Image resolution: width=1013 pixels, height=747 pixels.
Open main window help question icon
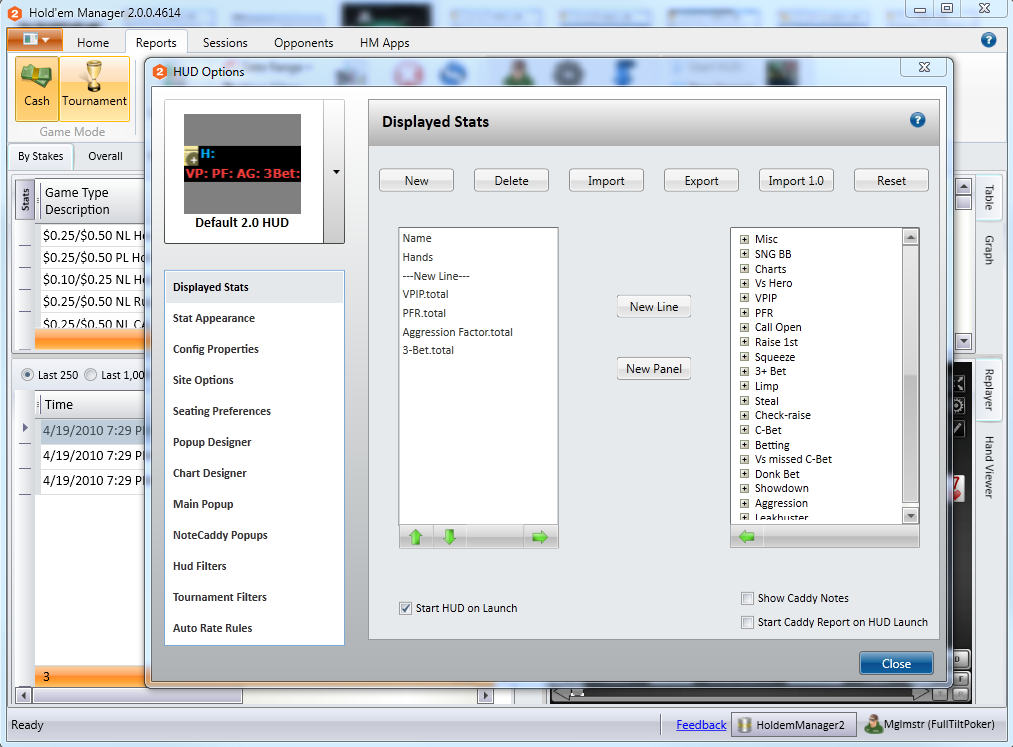(x=988, y=40)
